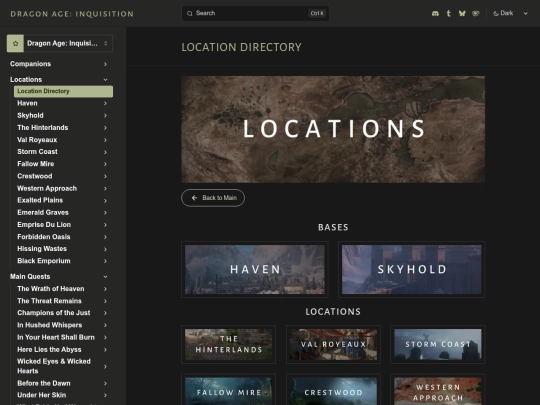Open the Tumblr link icon
The width and height of the screenshot is (540, 405).
pos(448,13)
